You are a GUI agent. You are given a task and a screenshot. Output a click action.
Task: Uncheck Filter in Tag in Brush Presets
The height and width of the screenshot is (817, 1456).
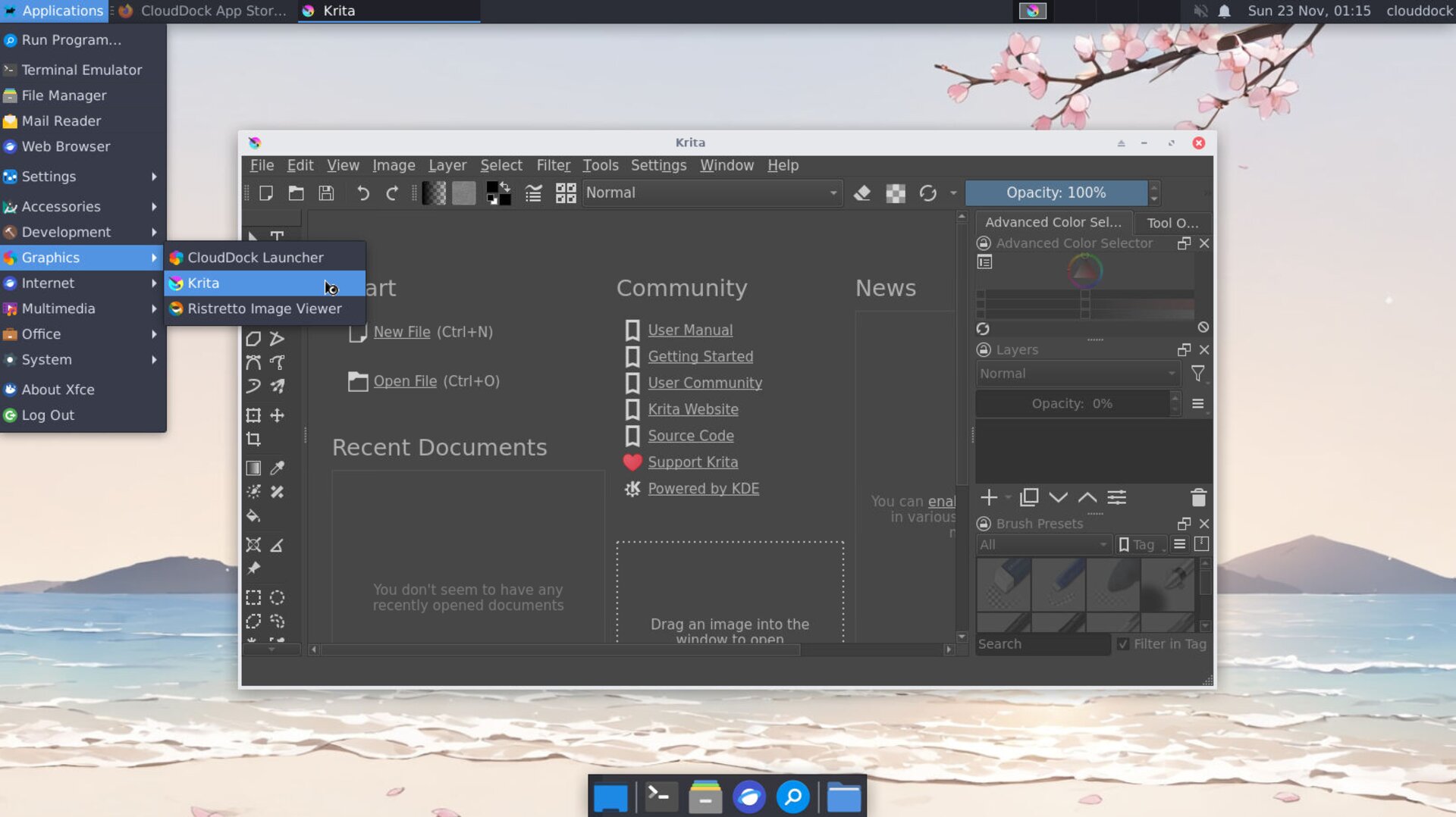[x=1123, y=643]
